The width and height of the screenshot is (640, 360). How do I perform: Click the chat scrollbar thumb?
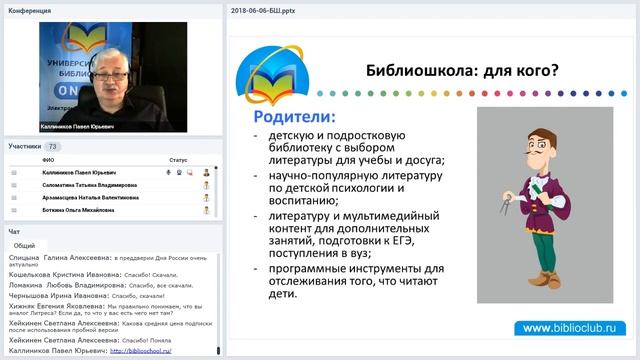pos(218,351)
